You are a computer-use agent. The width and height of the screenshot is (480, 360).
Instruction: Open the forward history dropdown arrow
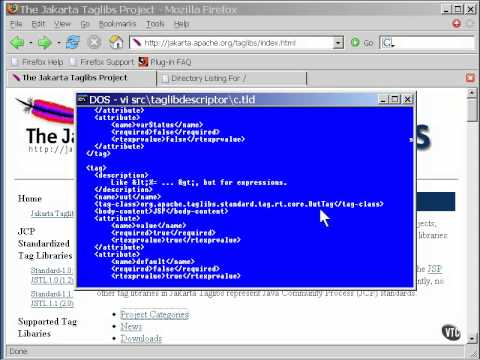(58, 43)
